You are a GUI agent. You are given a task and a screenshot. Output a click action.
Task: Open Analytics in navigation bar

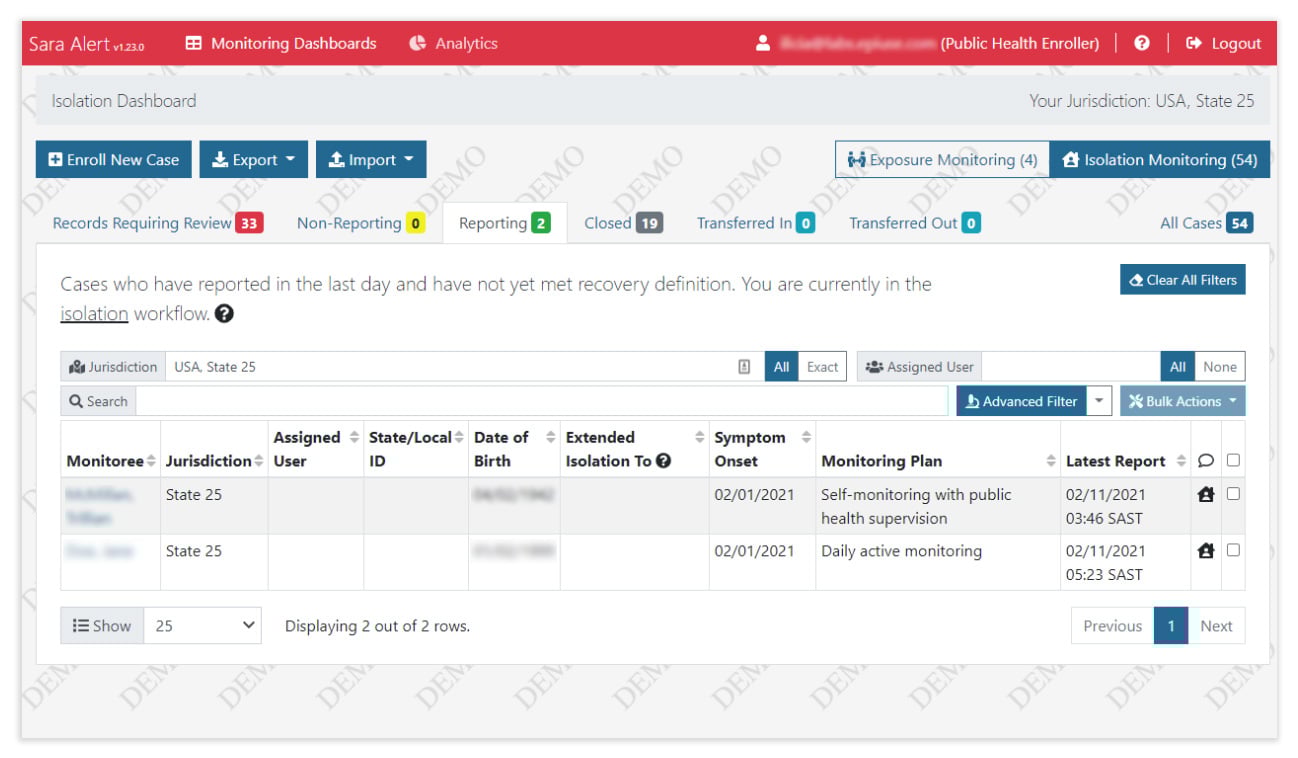453,43
